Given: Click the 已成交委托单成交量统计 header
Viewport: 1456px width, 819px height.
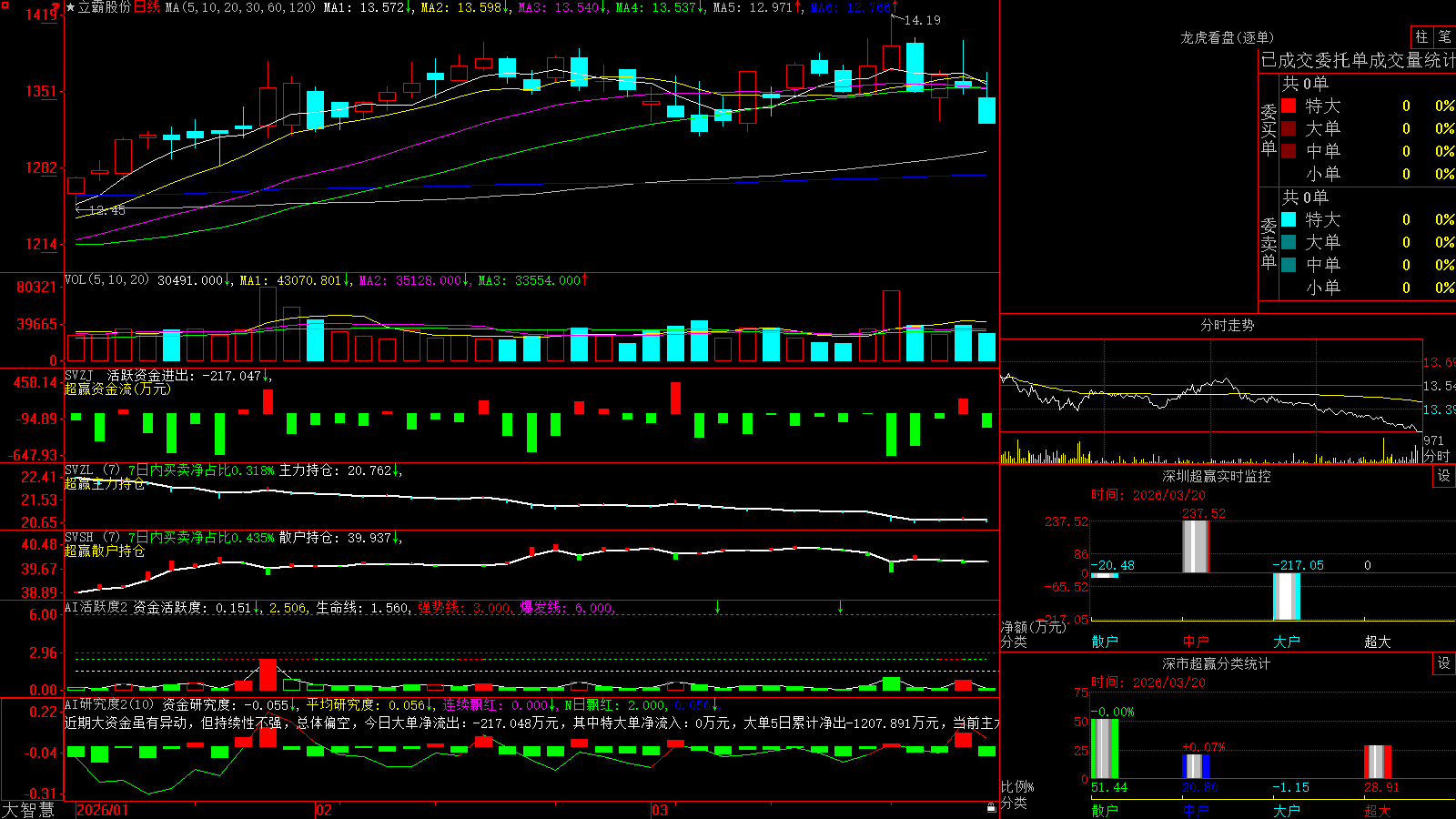Looking at the screenshot, I should [1358, 60].
